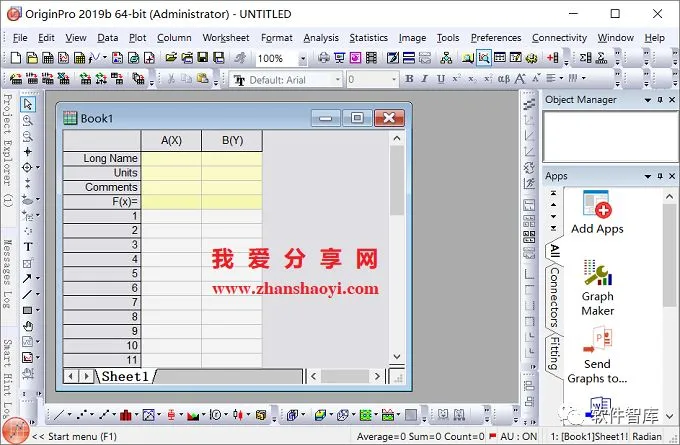Select column B(Y) header
The image size is (680, 445).
tap(232, 141)
